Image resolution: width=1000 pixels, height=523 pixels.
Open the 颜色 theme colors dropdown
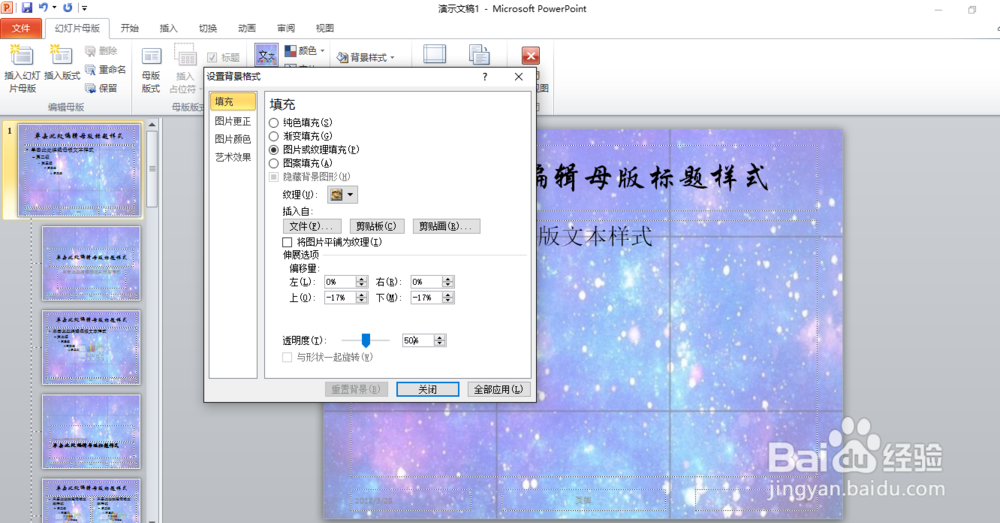(304, 50)
